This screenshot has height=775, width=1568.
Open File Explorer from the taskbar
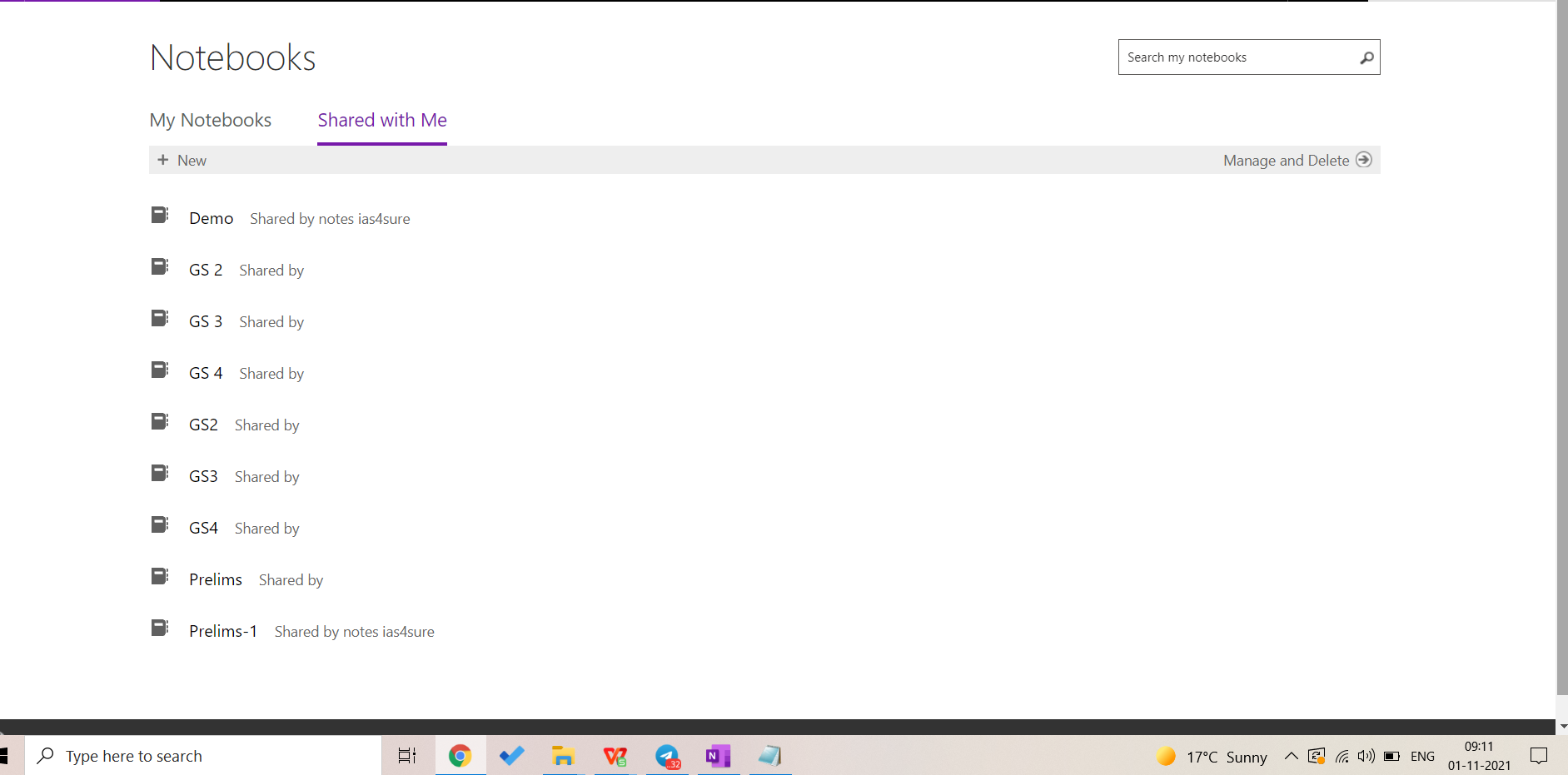[x=563, y=756]
